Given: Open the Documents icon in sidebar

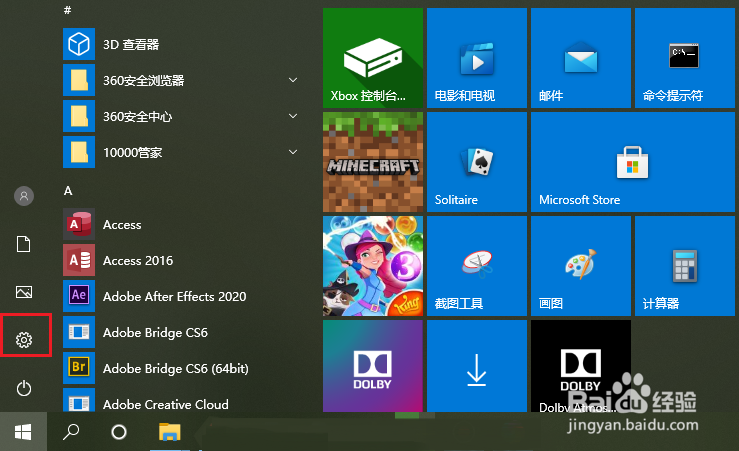Looking at the screenshot, I should tap(24, 244).
